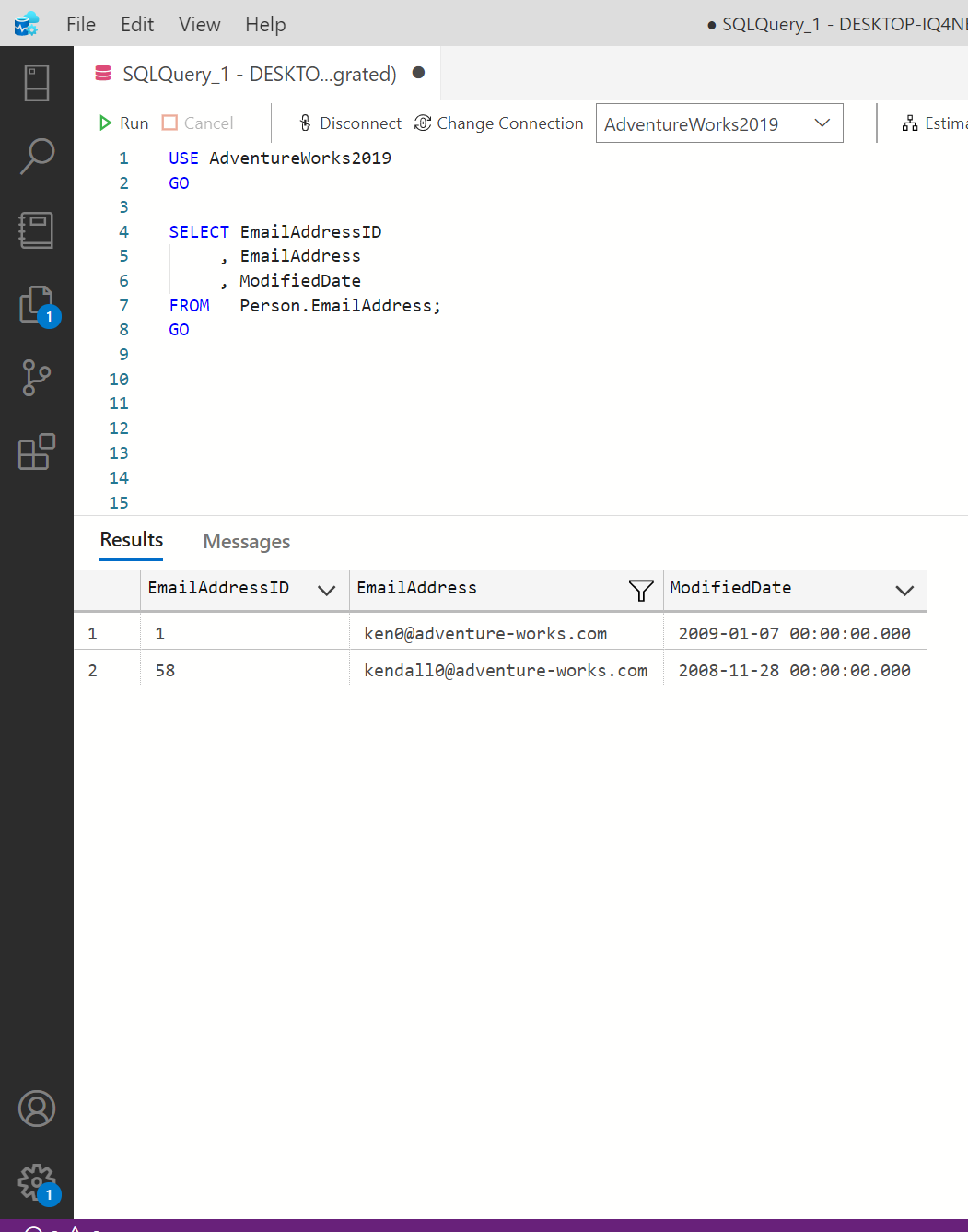
Task: Open the Connections view in the sidebar
Action: pyautogui.click(x=37, y=83)
